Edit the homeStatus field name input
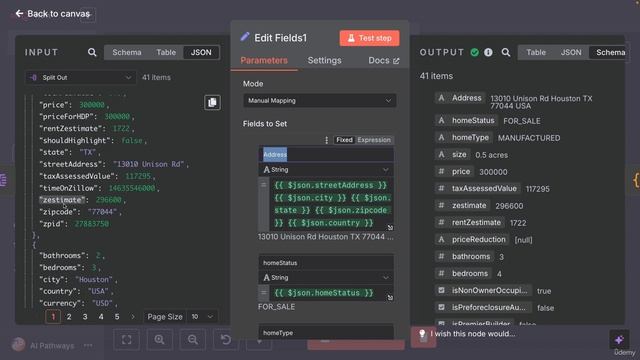The height and width of the screenshot is (360, 640). pos(326,262)
